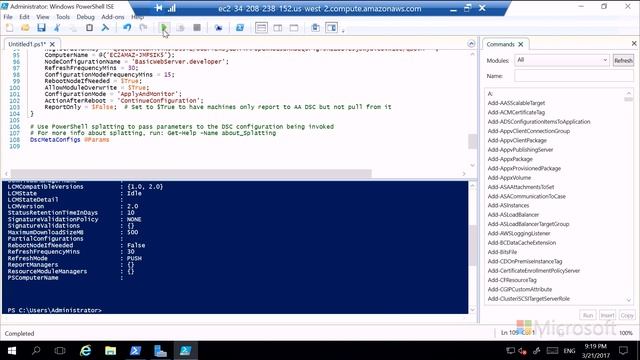Viewport: 640px width, 360px height.
Task: Click the Run button in the Commands pane
Action: (588, 316)
